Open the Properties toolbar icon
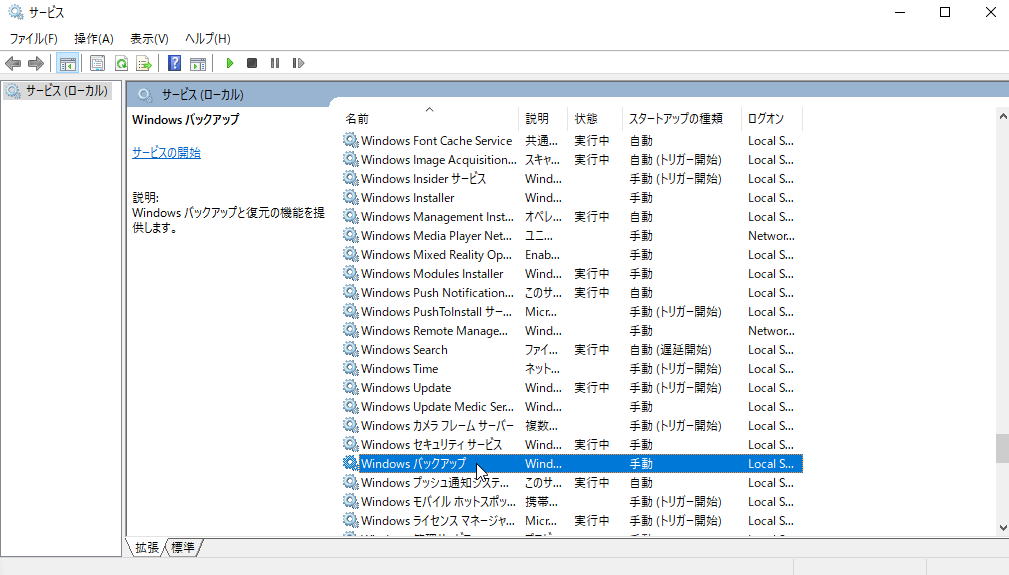The image size is (1009, 575). [97, 63]
